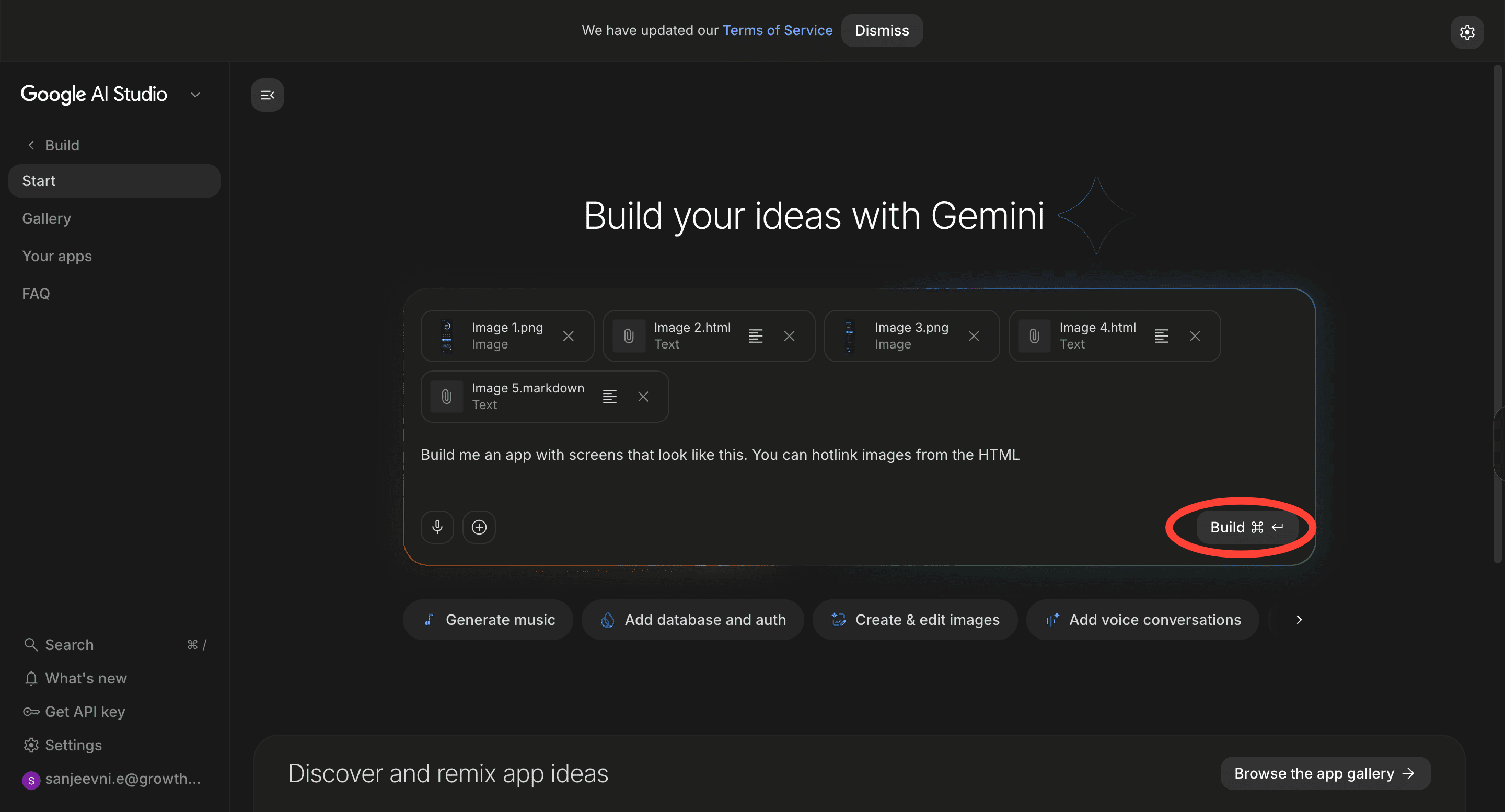
Task: Open the Gallery sidebar item
Action: tap(47, 218)
